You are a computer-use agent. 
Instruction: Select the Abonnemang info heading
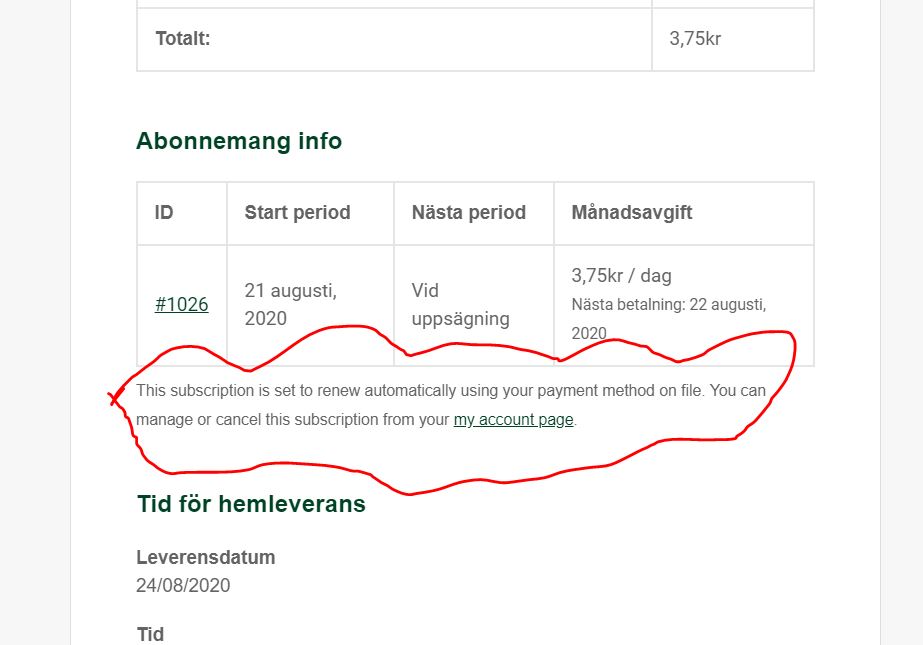239,141
